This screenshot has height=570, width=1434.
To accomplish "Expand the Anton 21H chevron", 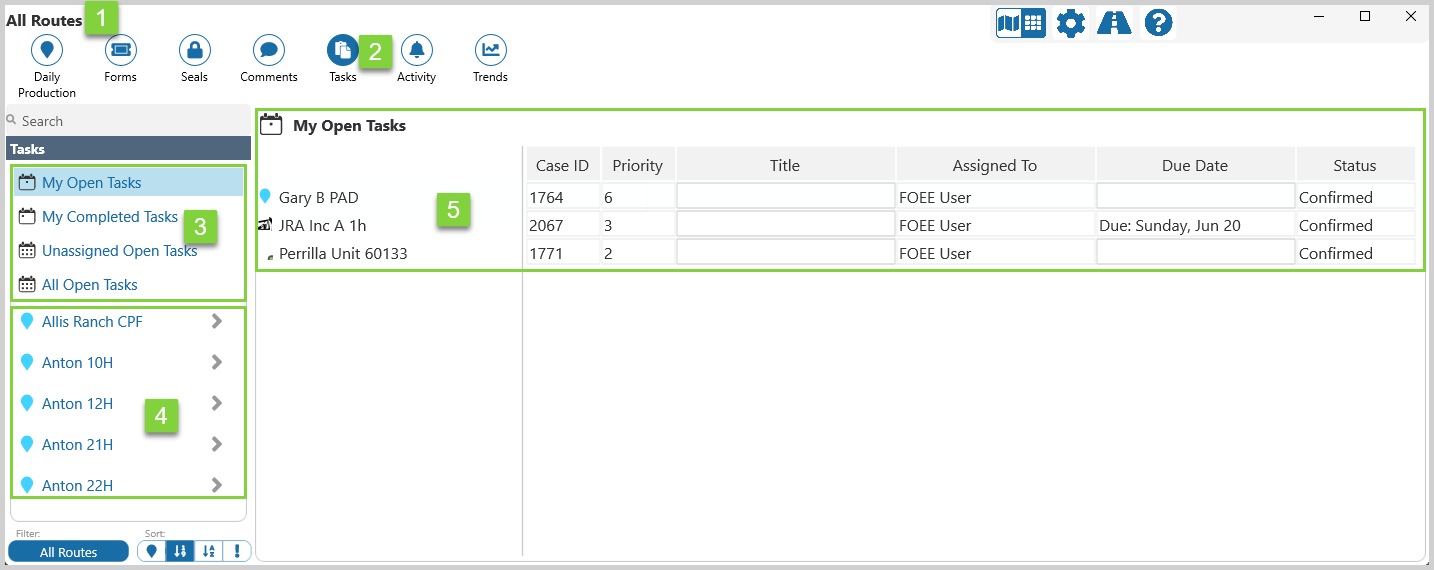I will coord(216,445).
